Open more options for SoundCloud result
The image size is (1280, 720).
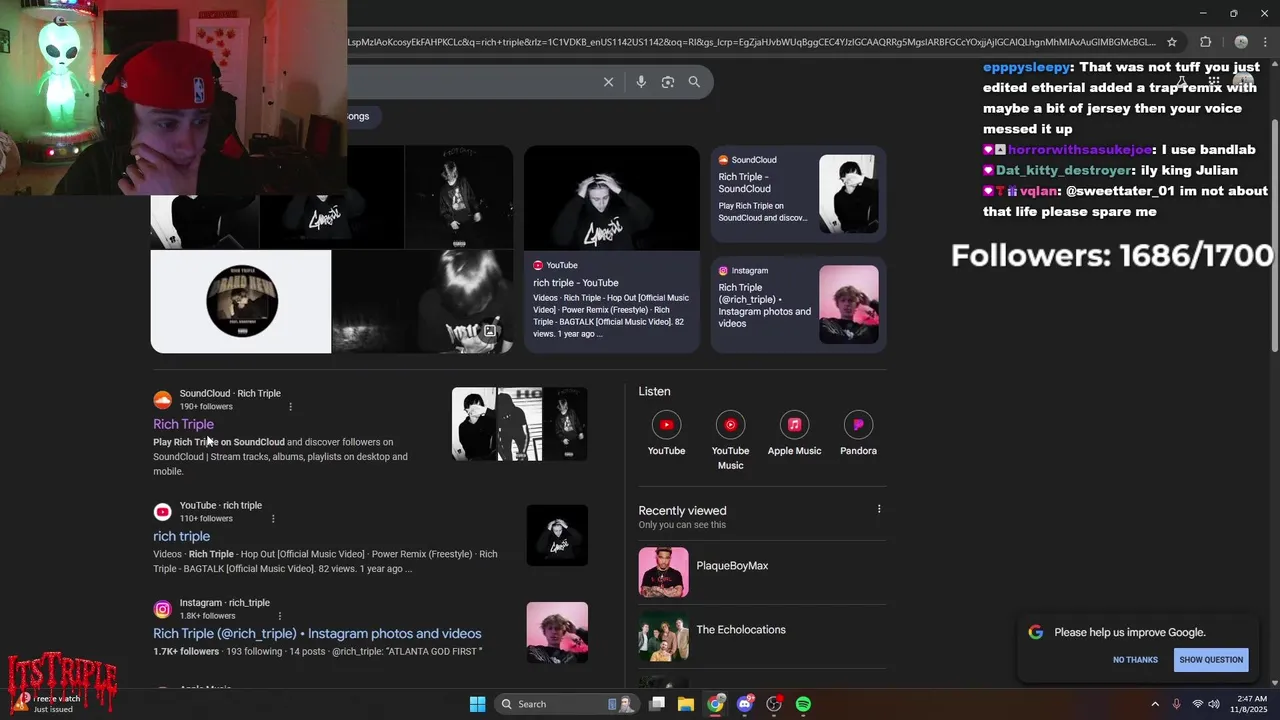[291, 407]
